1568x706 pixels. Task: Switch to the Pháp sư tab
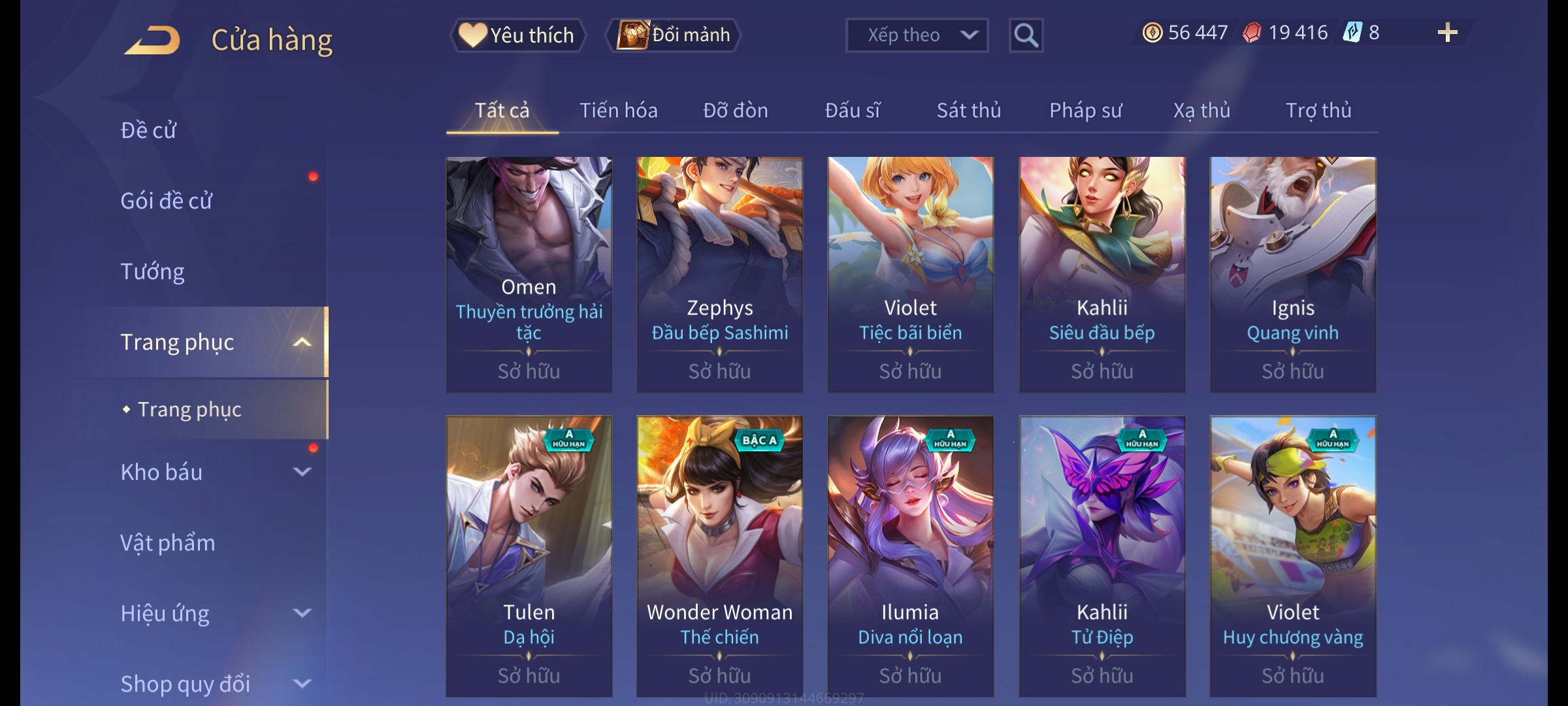(1085, 110)
